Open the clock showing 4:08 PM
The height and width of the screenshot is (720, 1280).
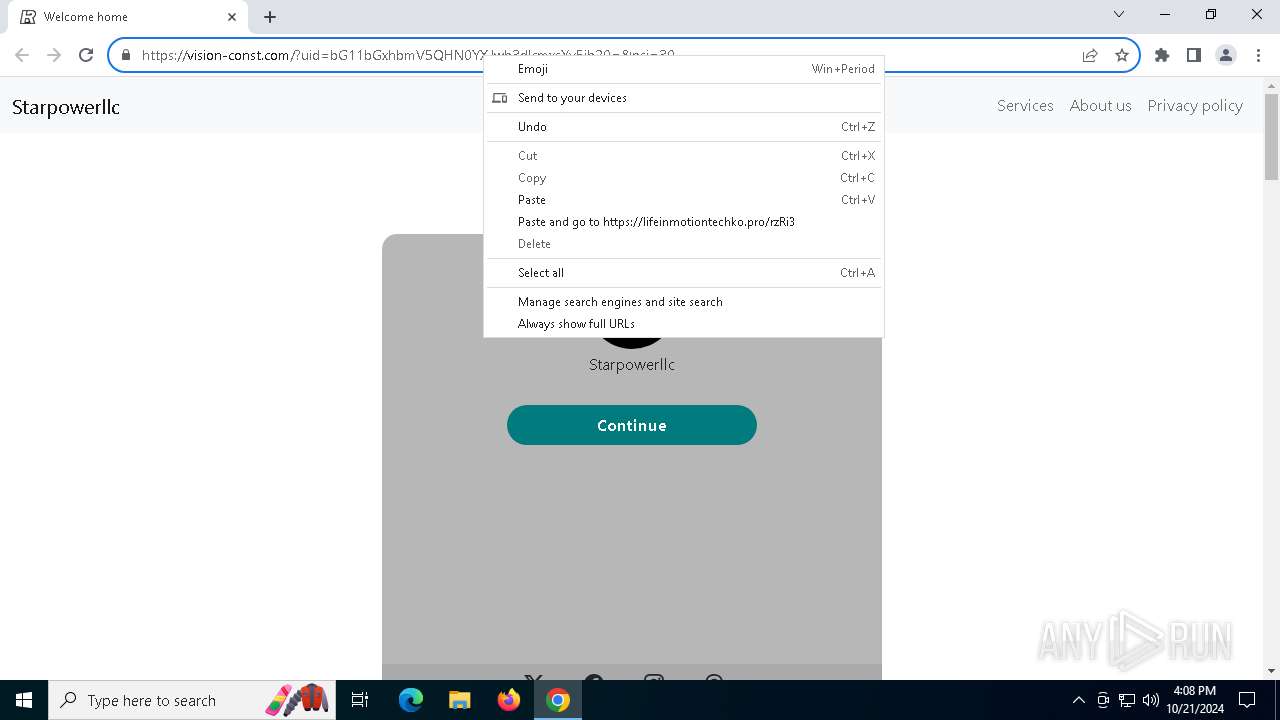click(x=1194, y=700)
